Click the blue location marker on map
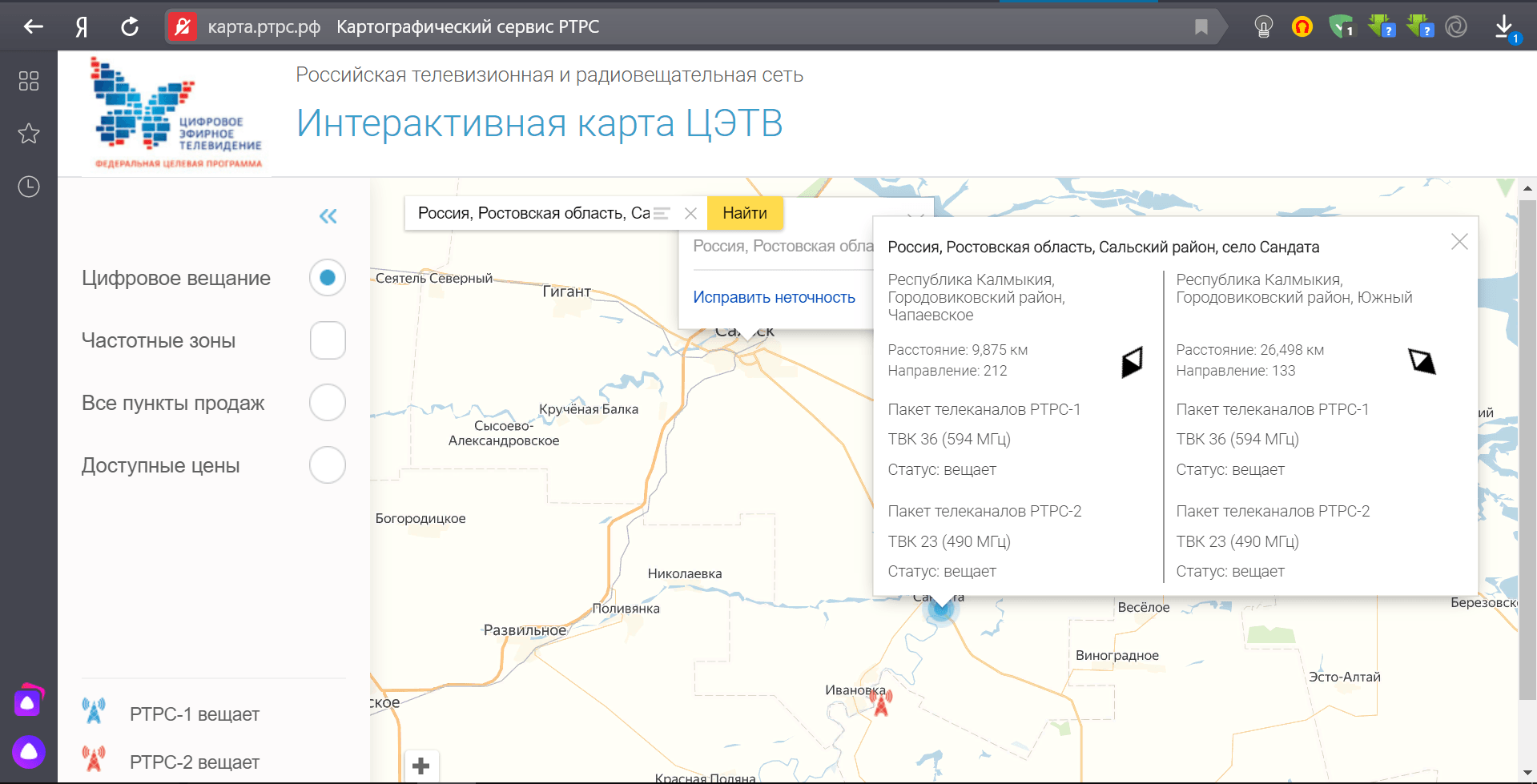Image resolution: width=1537 pixels, height=784 pixels. point(941,610)
